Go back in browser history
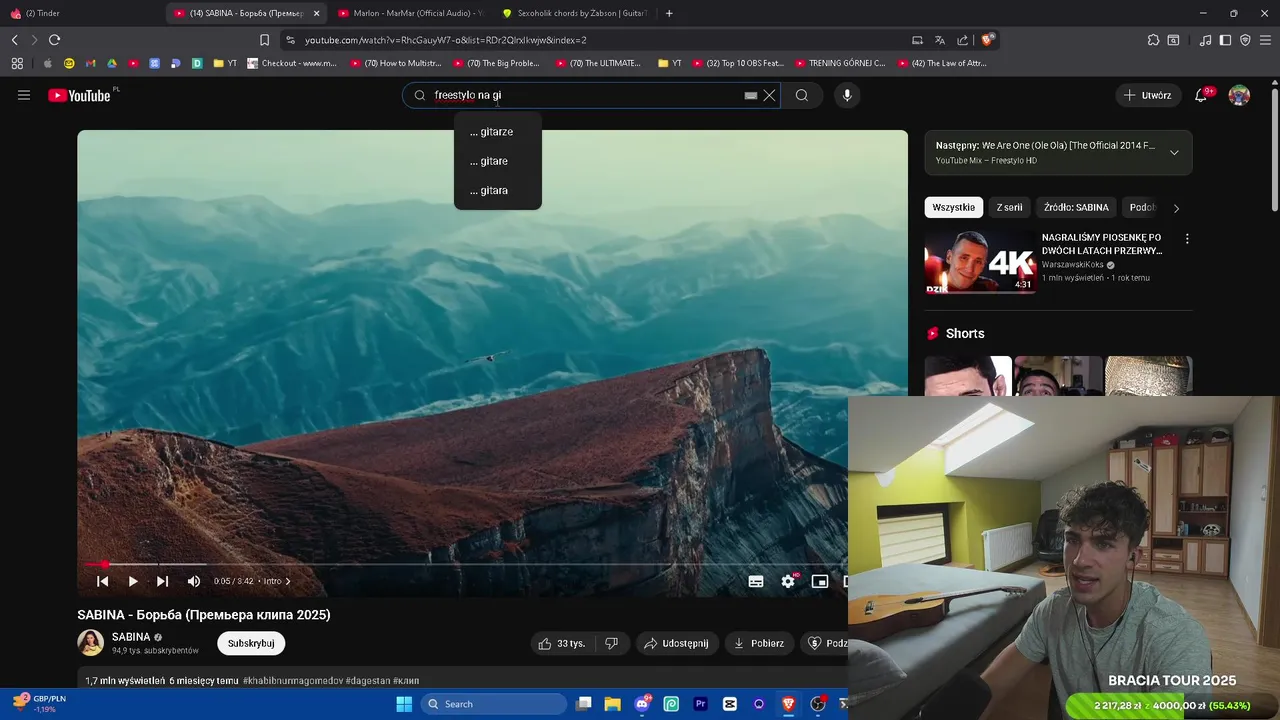Viewport: 1280px width, 720px height. [x=14, y=40]
